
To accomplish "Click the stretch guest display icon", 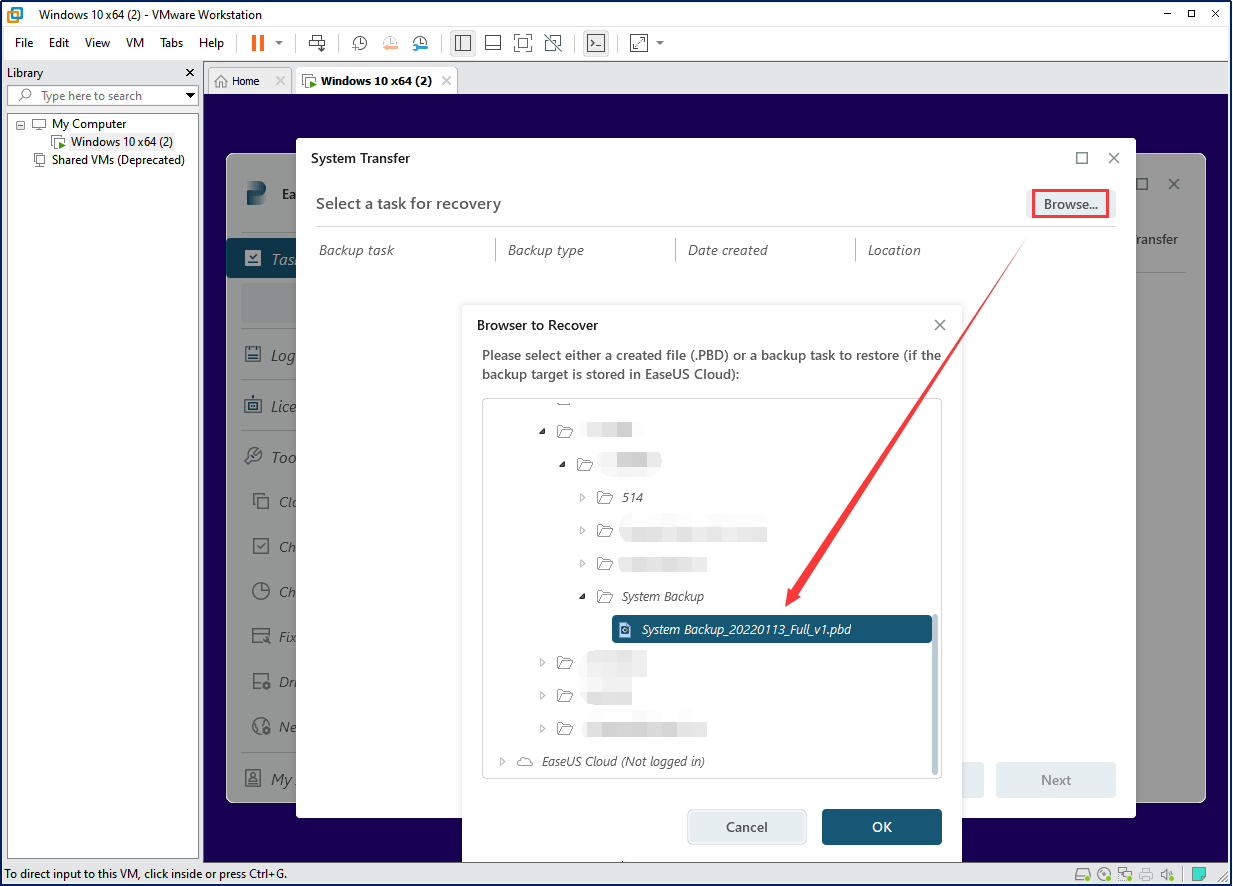I will pos(638,43).
